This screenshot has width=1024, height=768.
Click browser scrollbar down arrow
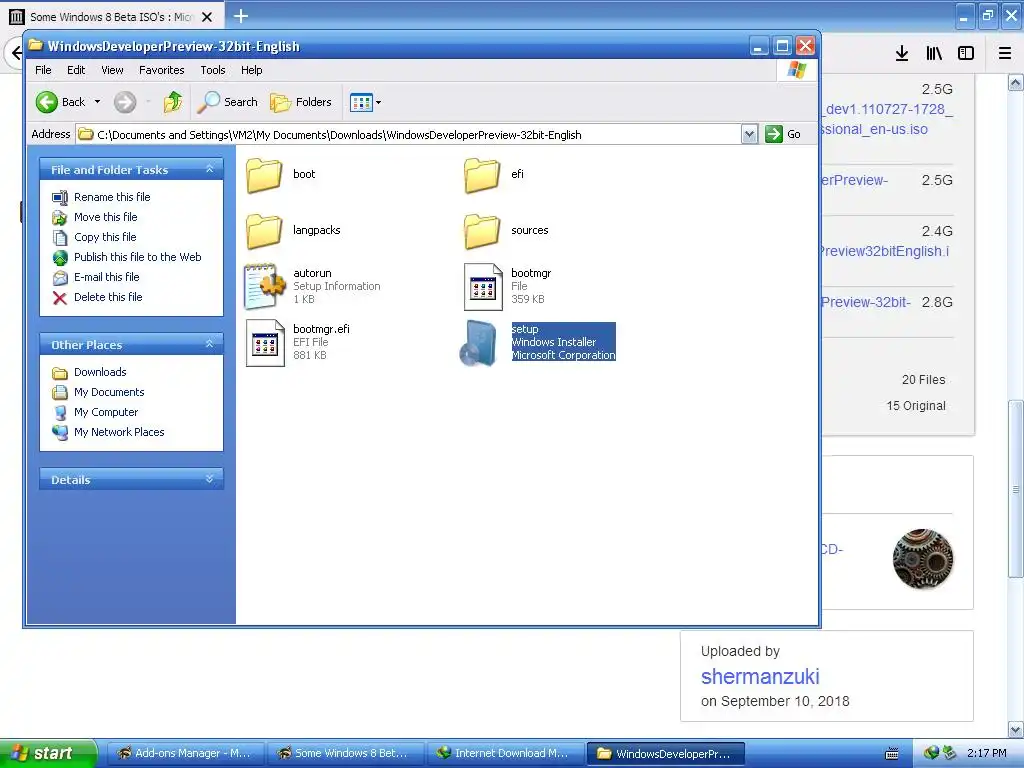click(x=1015, y=729)
